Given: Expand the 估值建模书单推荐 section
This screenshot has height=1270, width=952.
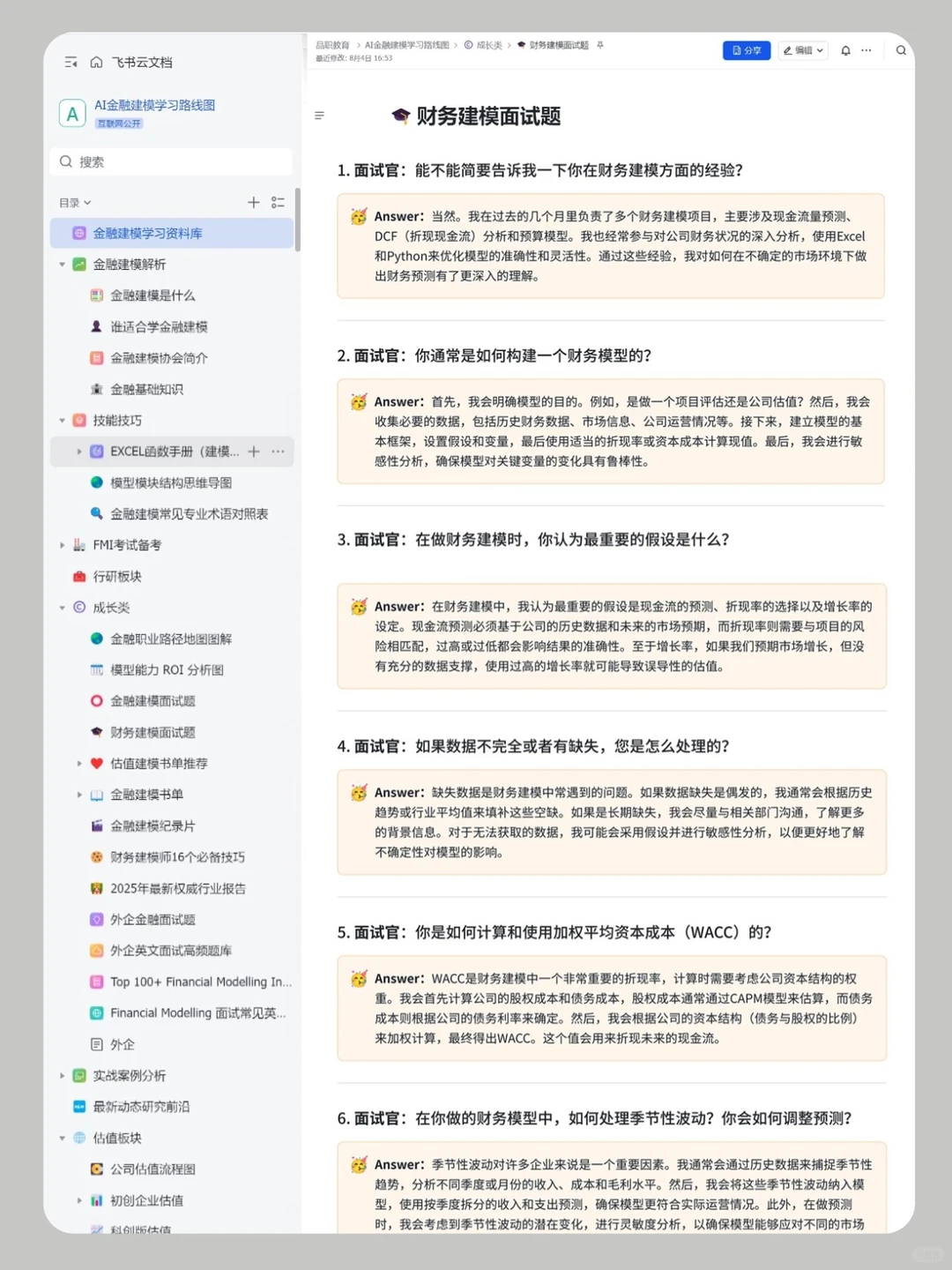Looking at the screenshot, I should click(80, 764).
